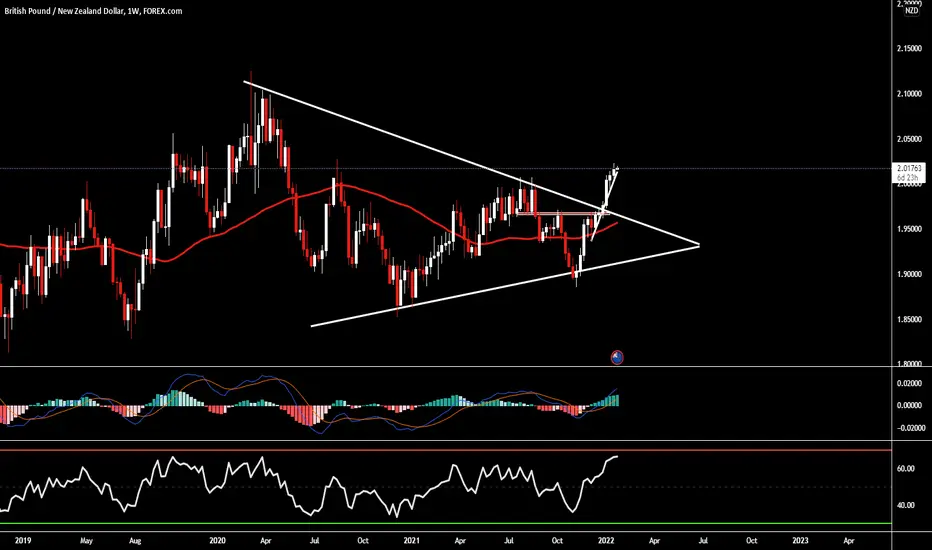
Task: Select the current price label 2.01763
Action: point(909,169)
